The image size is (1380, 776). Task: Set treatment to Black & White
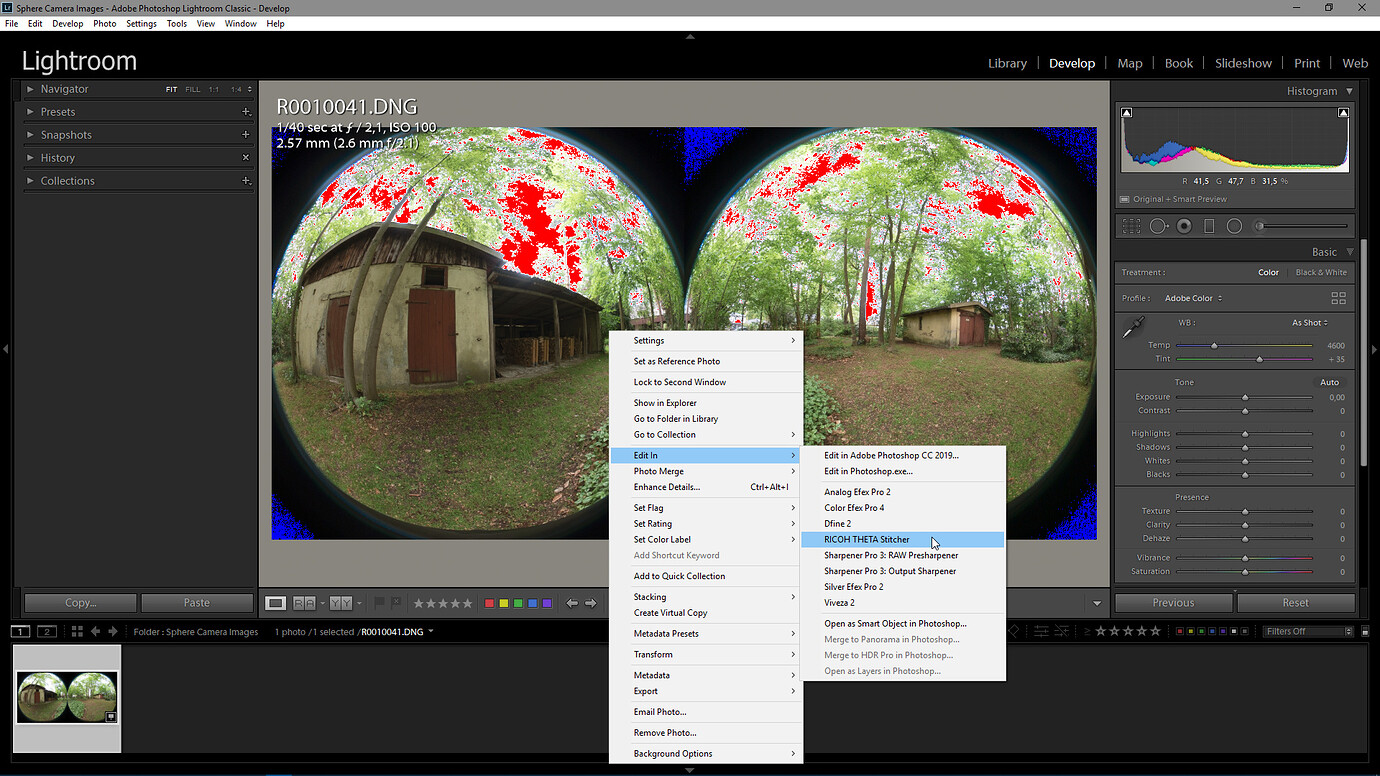[1321, 272]
